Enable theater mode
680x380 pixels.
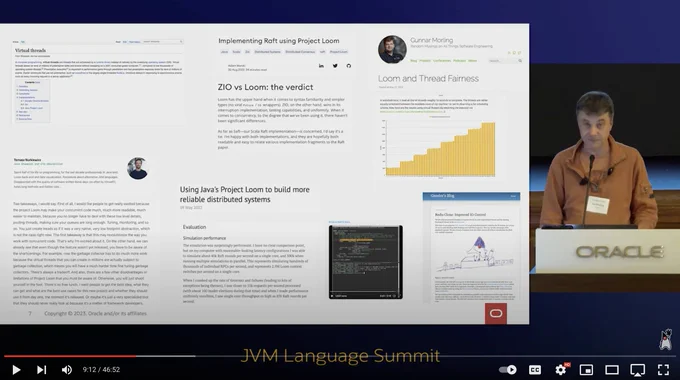point(612,370)
